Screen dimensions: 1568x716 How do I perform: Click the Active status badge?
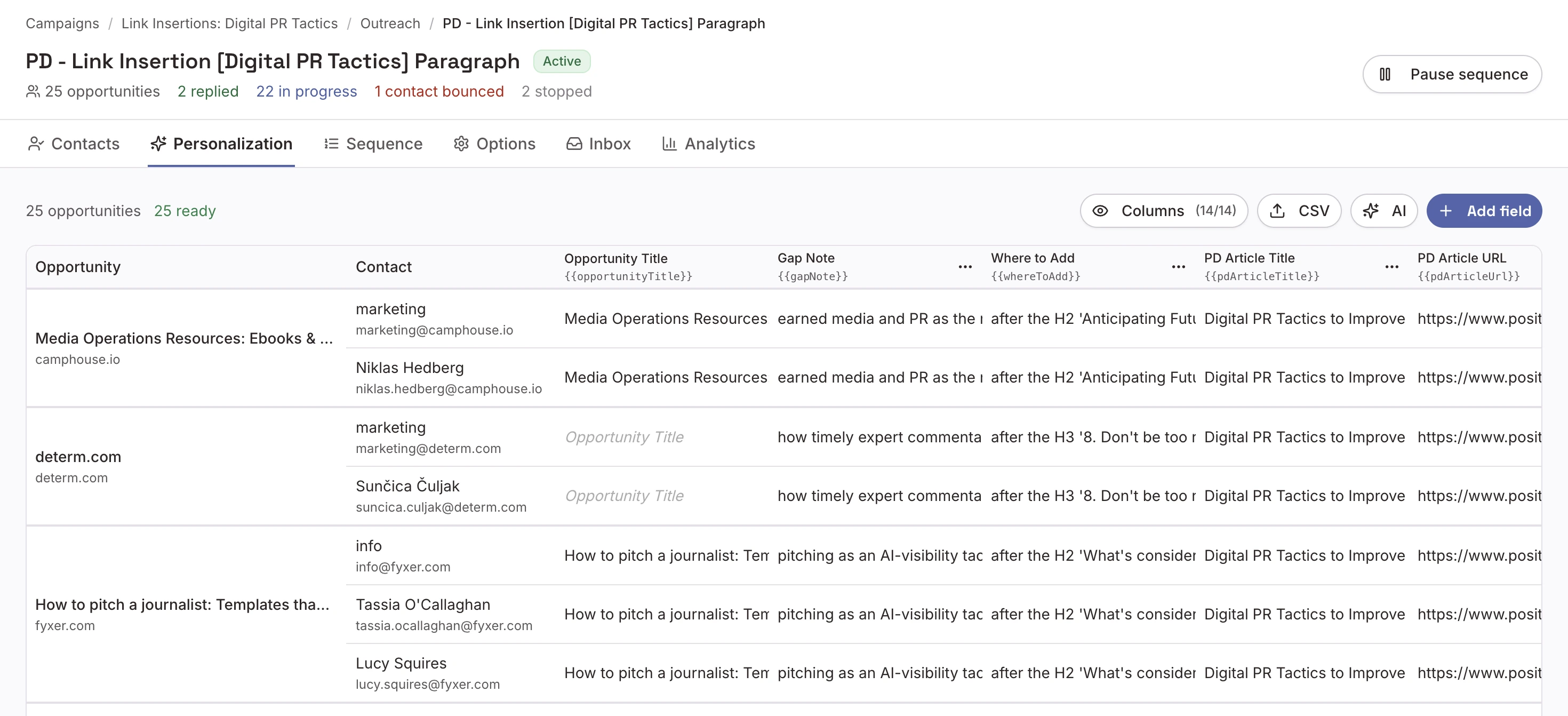tap(562, 61)
